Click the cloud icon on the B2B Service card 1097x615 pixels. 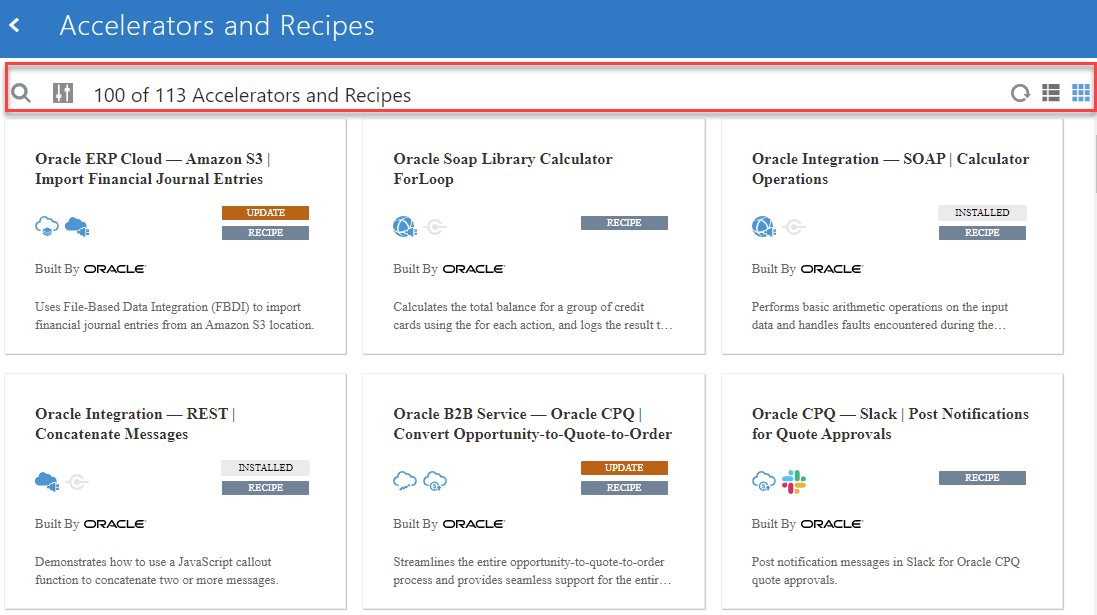405,481
